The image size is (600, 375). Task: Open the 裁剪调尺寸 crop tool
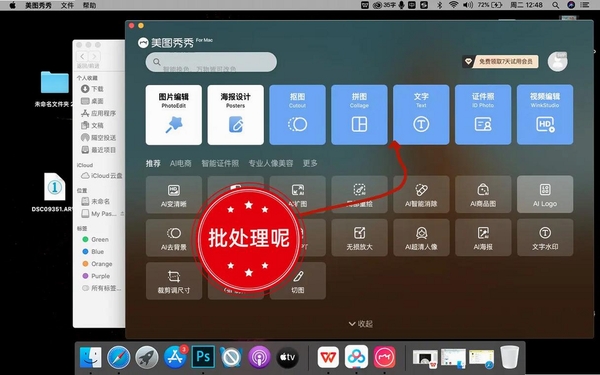[x=174, y=281]
